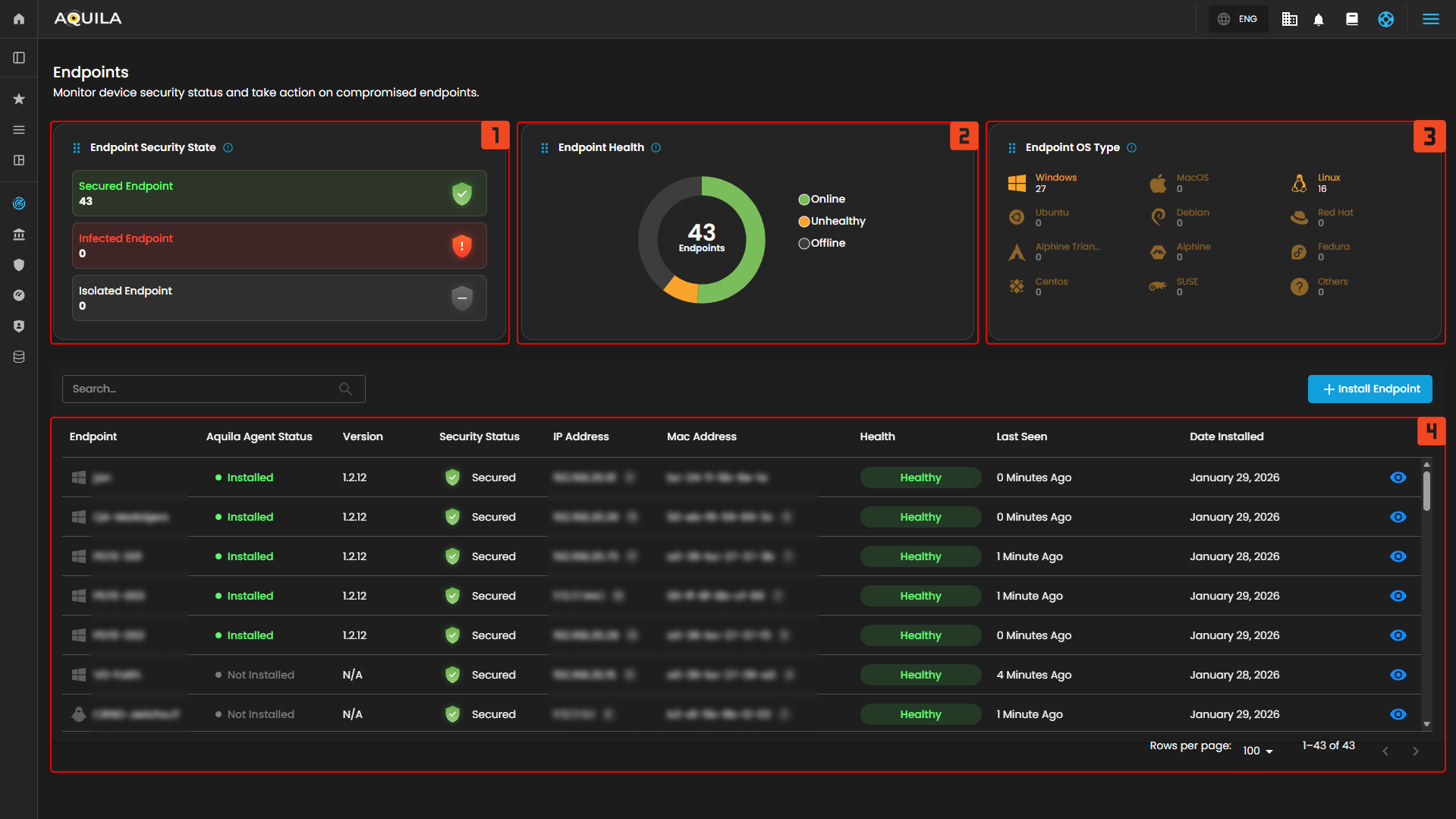The width and height of the screenshot is (1456, 819).
Task: Sort table by Security Status column header
Action: pyautogui.click(x=479, y=436)
